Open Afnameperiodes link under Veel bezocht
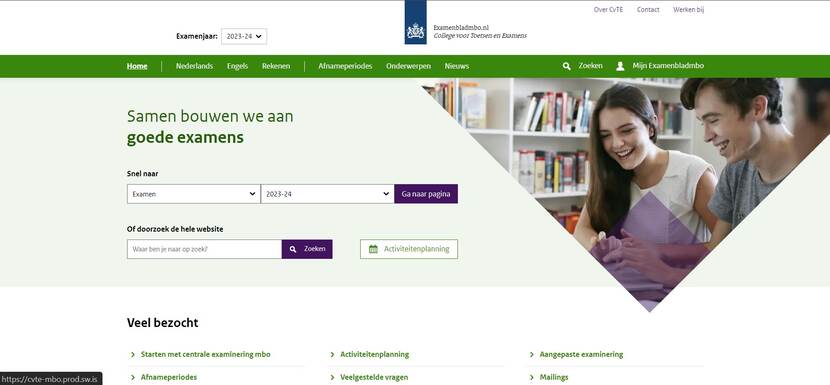This screenshot has height=385, width=830. (169, 378)
